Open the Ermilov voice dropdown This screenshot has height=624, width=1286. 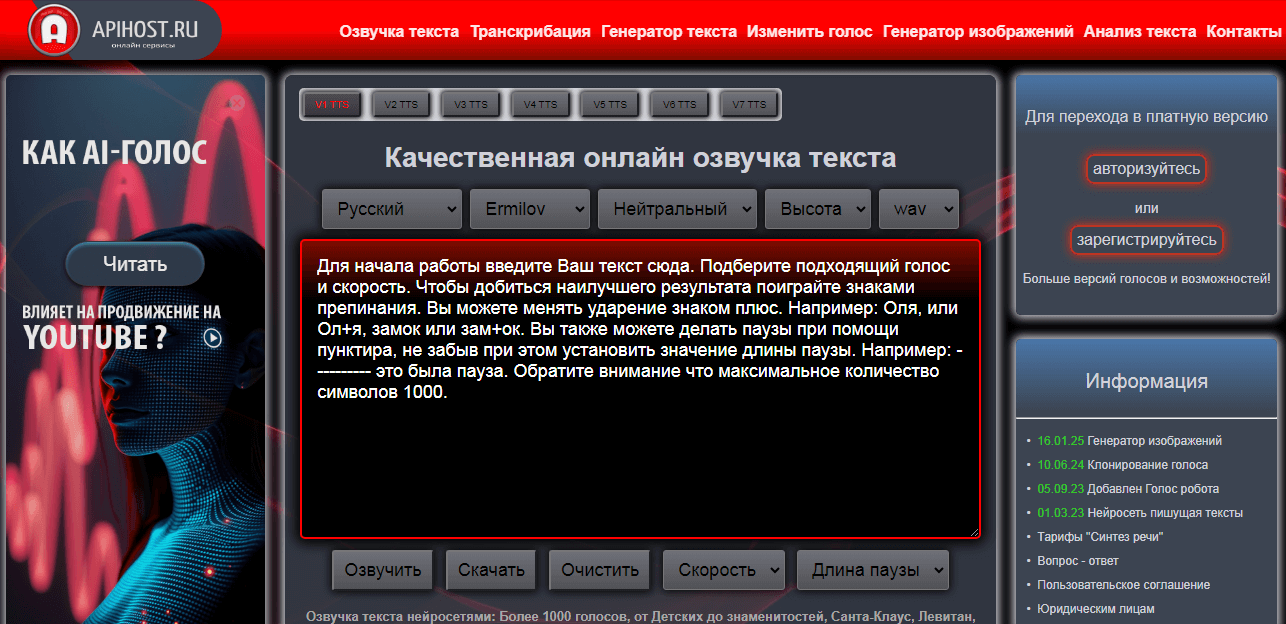pyautogui.click(x=530, y=209)
